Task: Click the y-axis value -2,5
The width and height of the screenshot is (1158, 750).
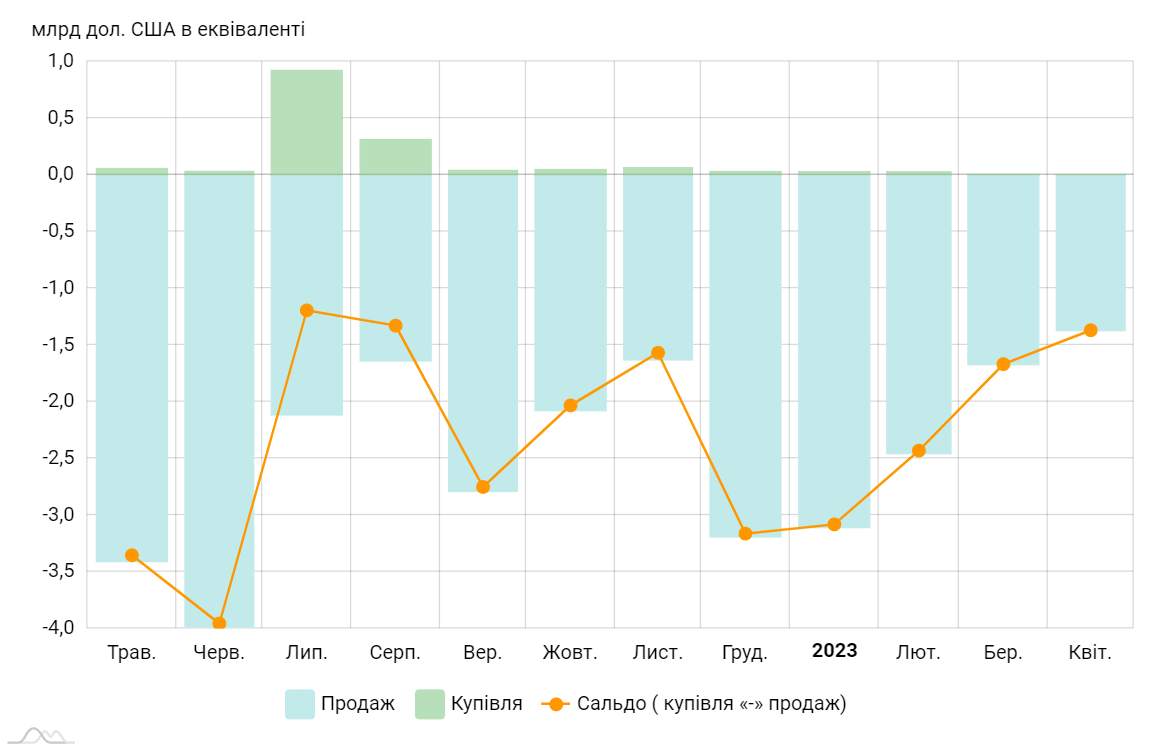Action: click(58, 458)
